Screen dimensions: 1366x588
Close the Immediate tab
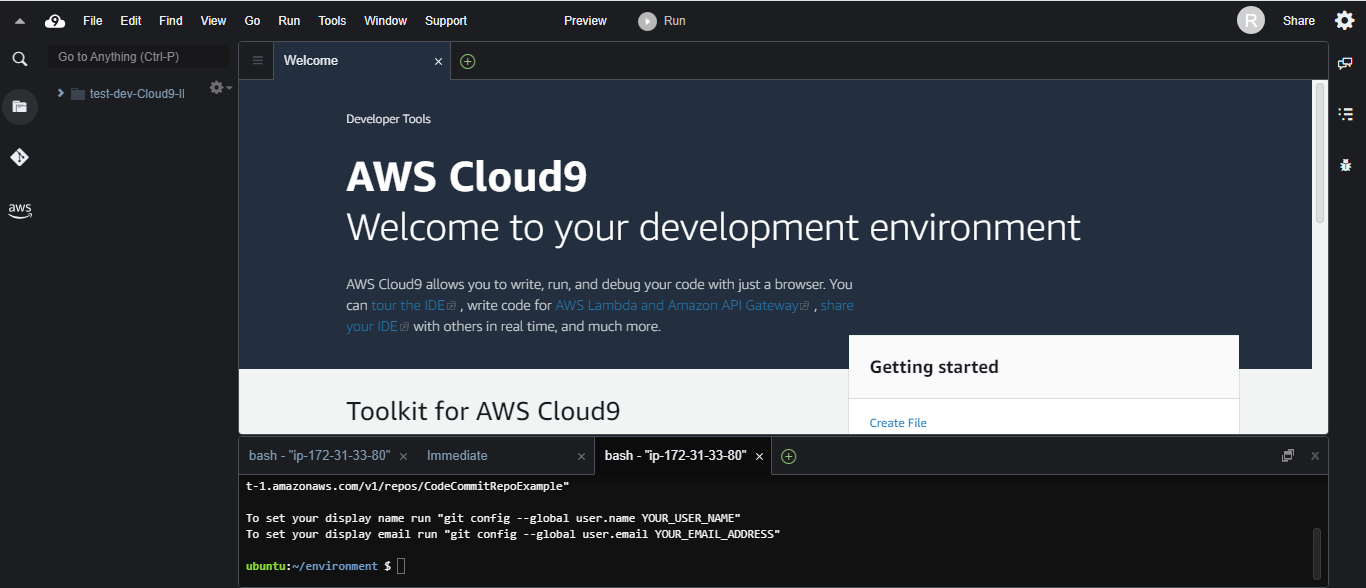click(581, 457)
